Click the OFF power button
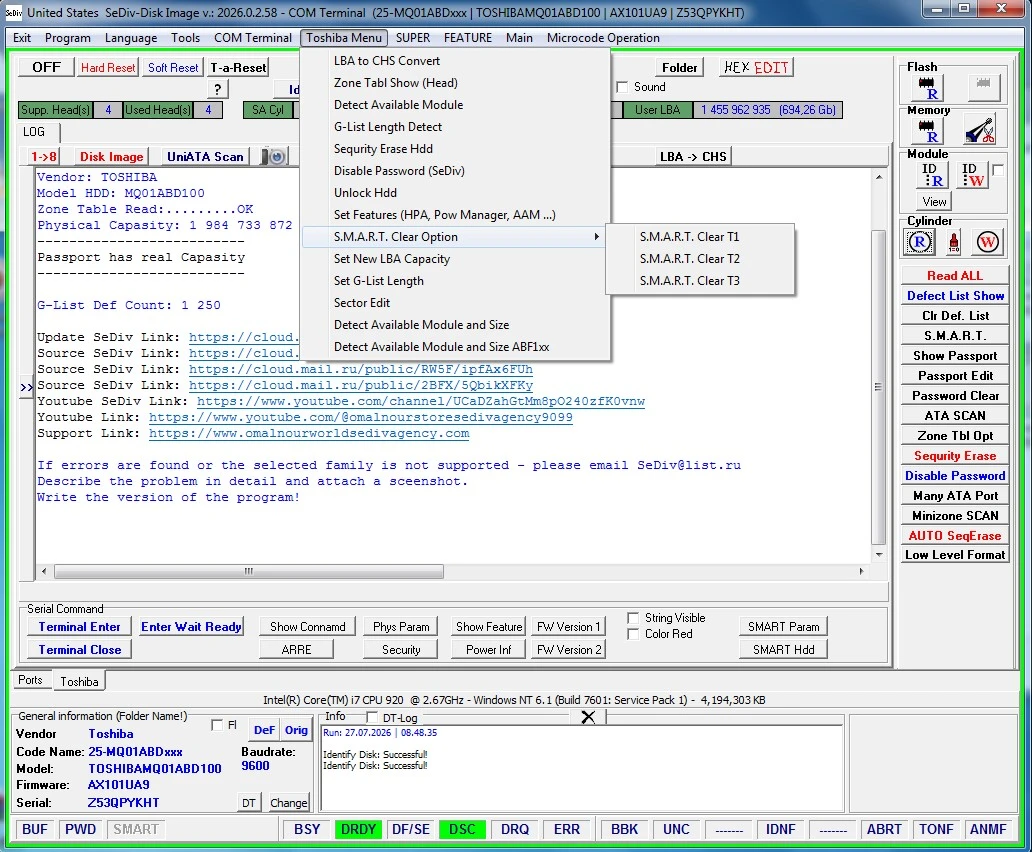The image size is (1032, 852). [46, 67]
